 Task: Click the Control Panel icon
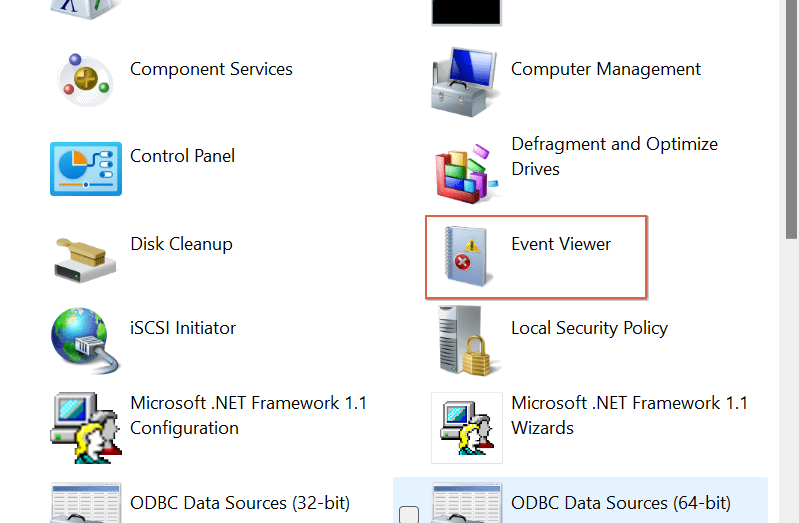pos(85,168)
